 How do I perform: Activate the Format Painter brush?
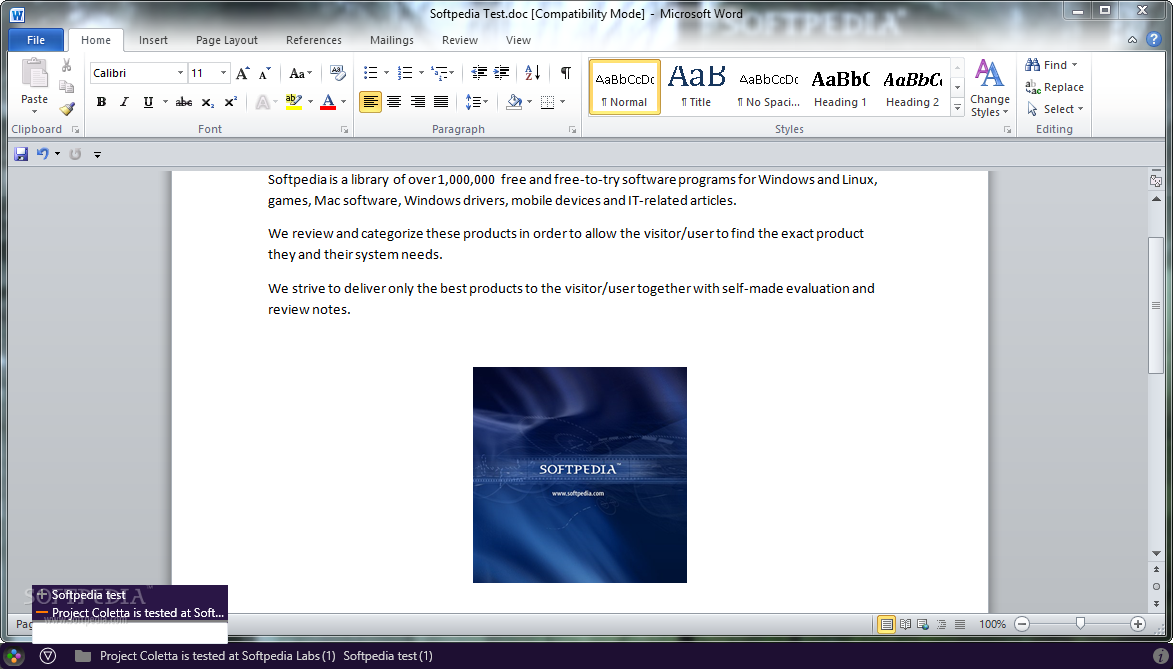(x=67, y=109)
